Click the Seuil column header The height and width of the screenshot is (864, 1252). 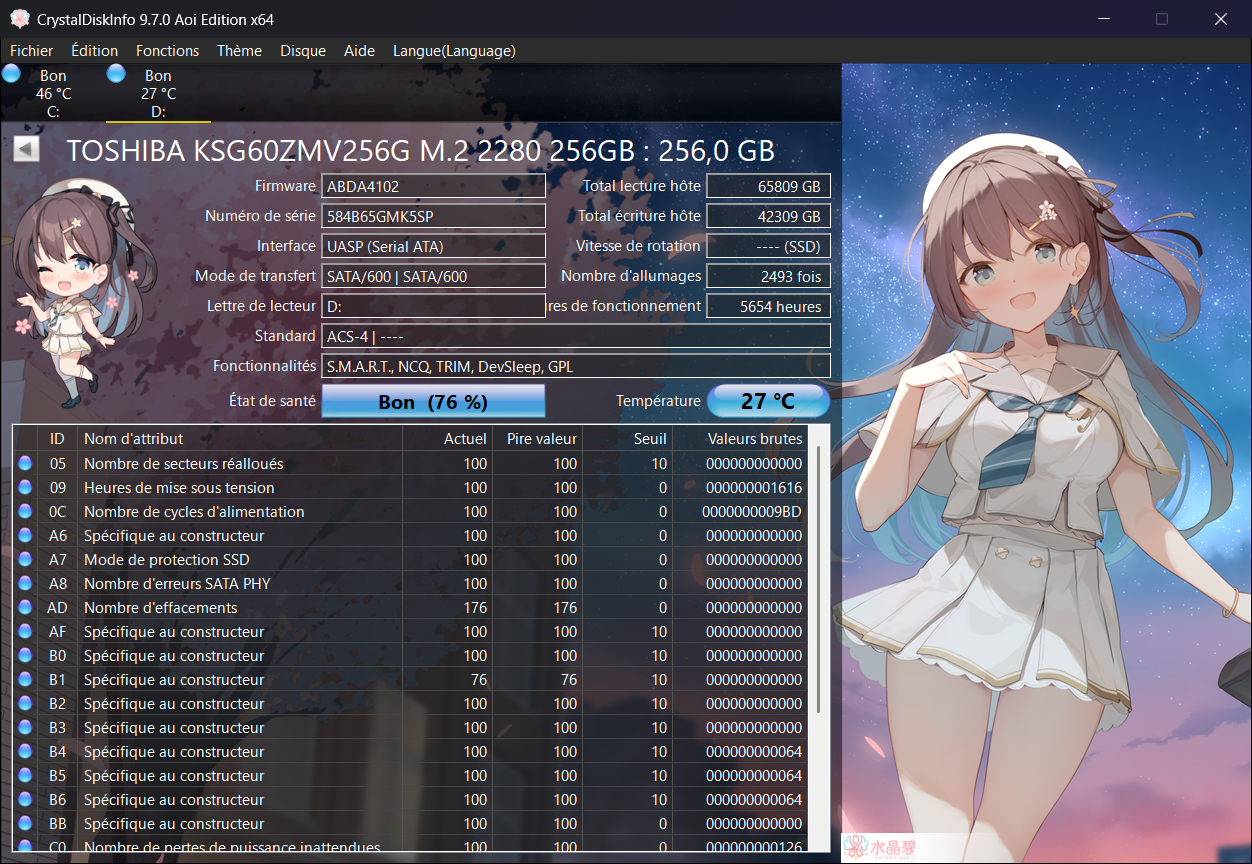pos(627,438)
